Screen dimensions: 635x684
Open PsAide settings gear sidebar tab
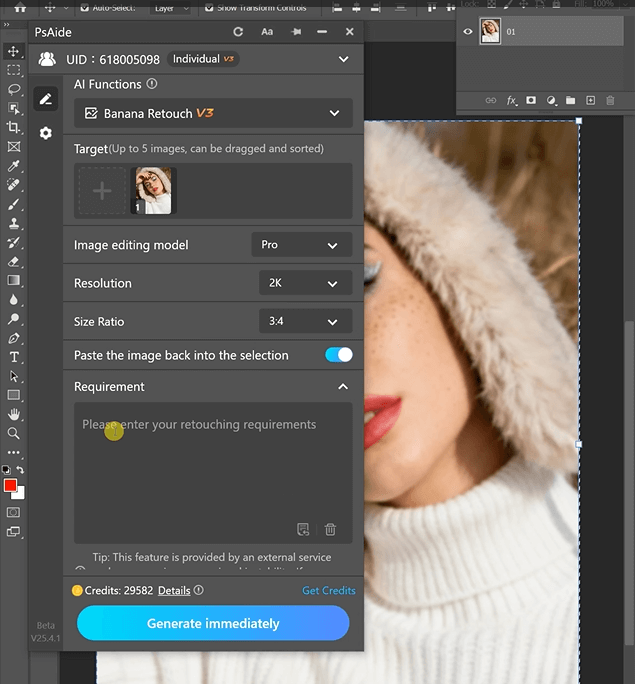[x=46, y=133]
